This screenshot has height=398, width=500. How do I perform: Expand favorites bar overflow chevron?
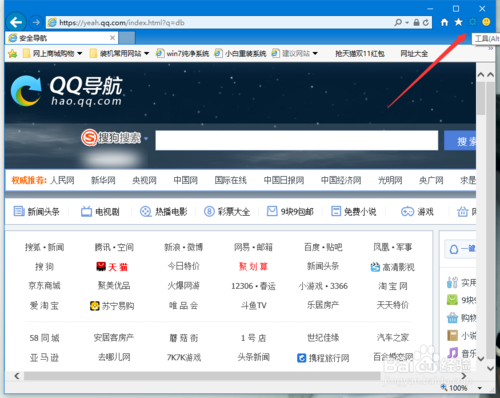tap(491, 49)
